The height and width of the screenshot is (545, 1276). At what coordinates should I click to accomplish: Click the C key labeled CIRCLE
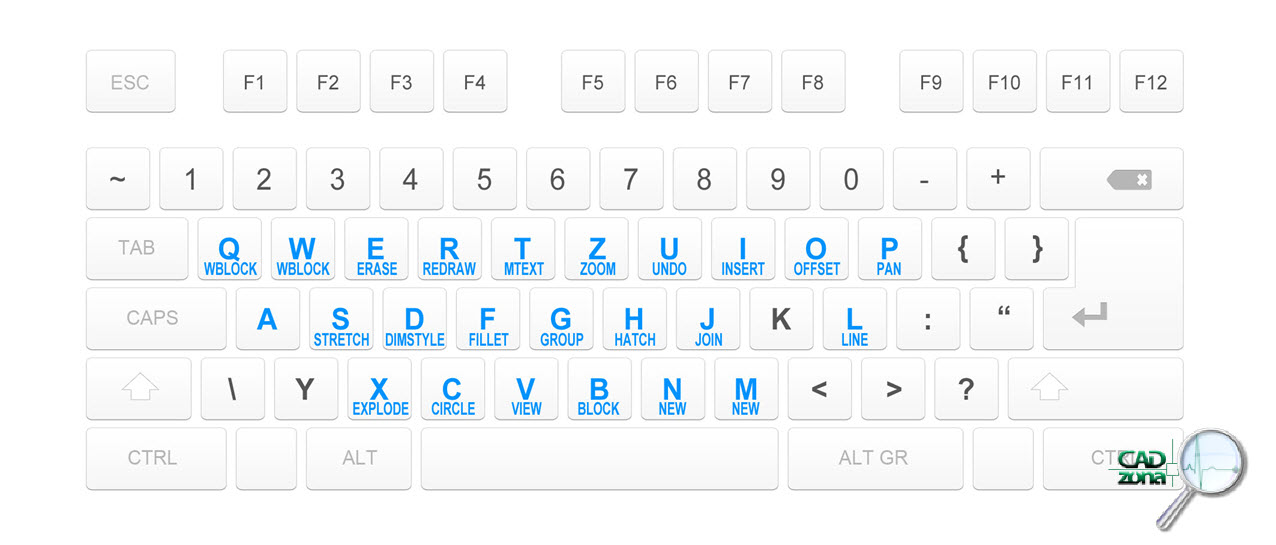pos(452,389)
